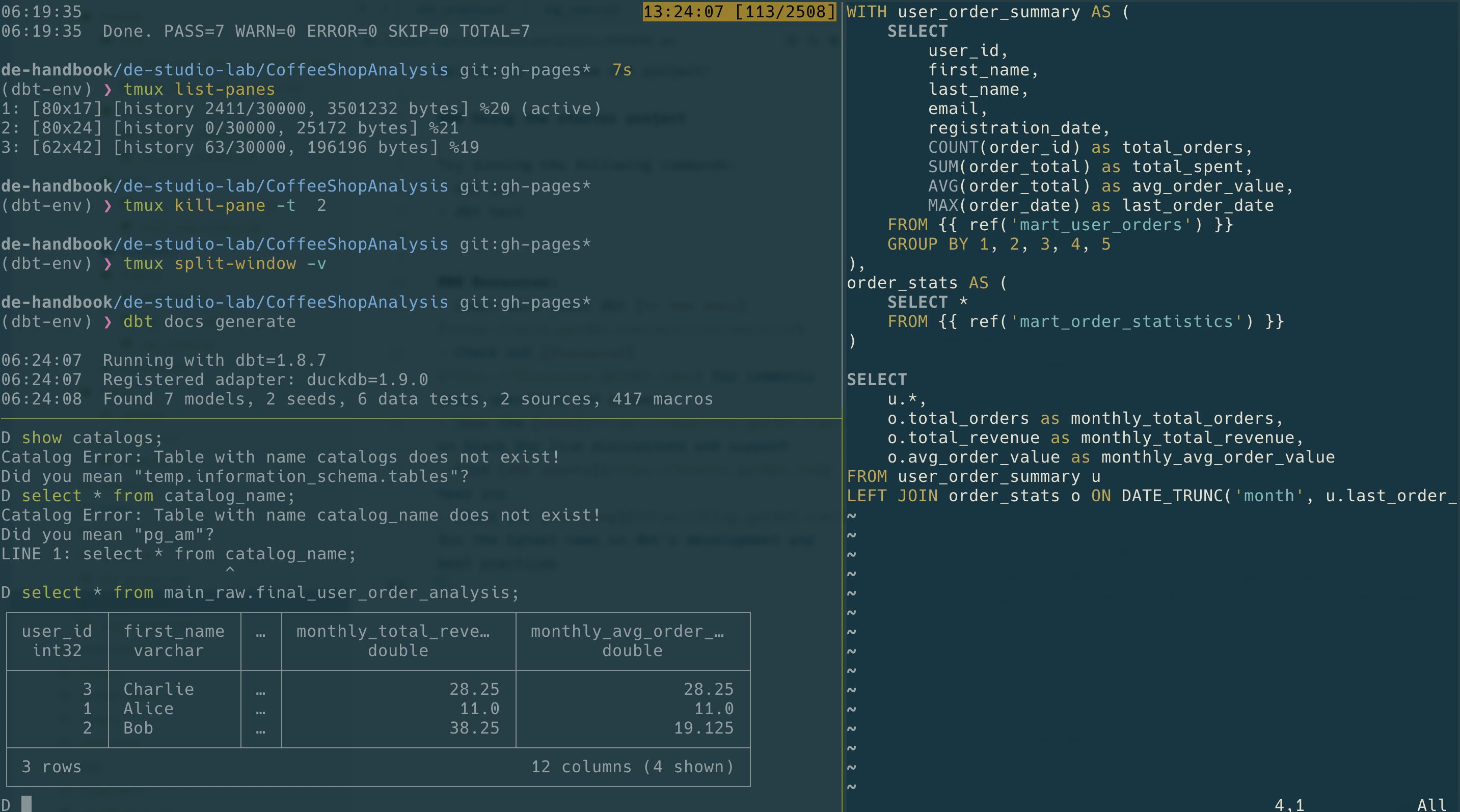The width and height of the screenshot is (1460, 812).
Task: Click 'COUNT(order_id) as total_orders' line
Action: tap(1090, 147)
